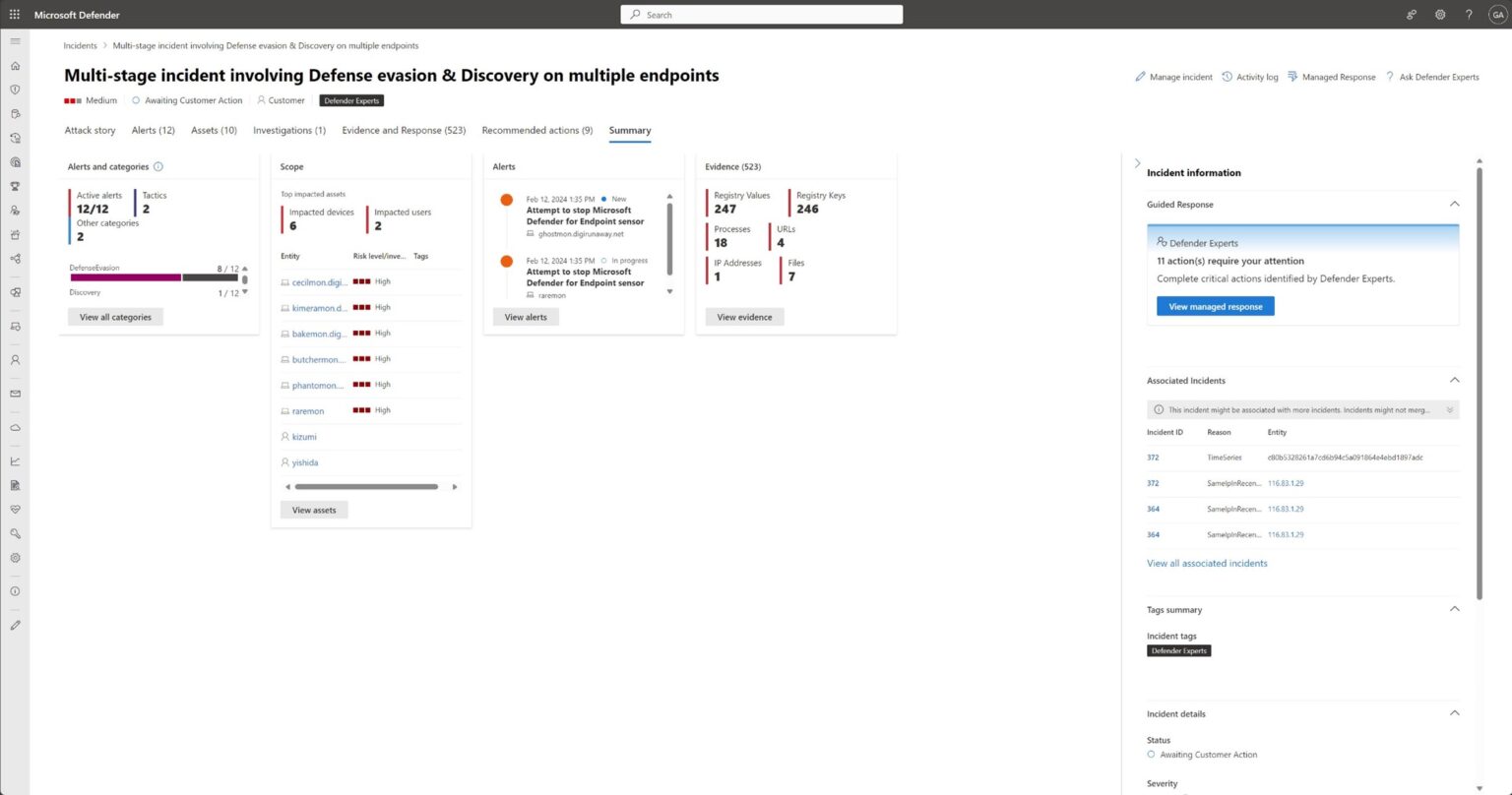Open your GA account avatar menu
The image size is (1512, 795).
[1496, 14]
